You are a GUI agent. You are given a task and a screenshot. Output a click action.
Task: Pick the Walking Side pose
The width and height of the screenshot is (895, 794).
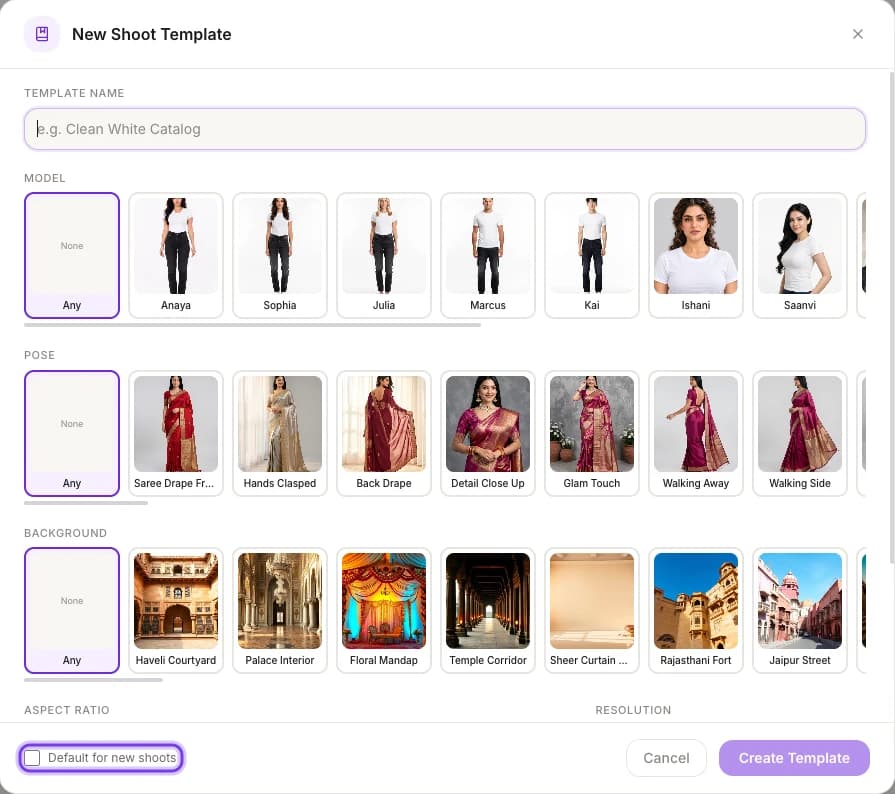tap(800, 433)
